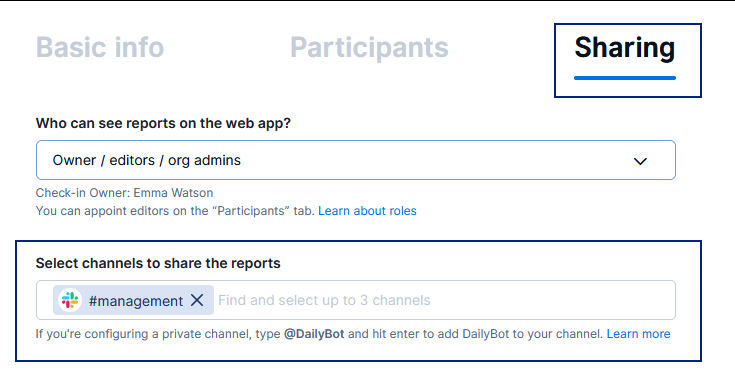Follow the 'Learn about roles' link
The image size is (735, 370).
[x=367, y=211]
